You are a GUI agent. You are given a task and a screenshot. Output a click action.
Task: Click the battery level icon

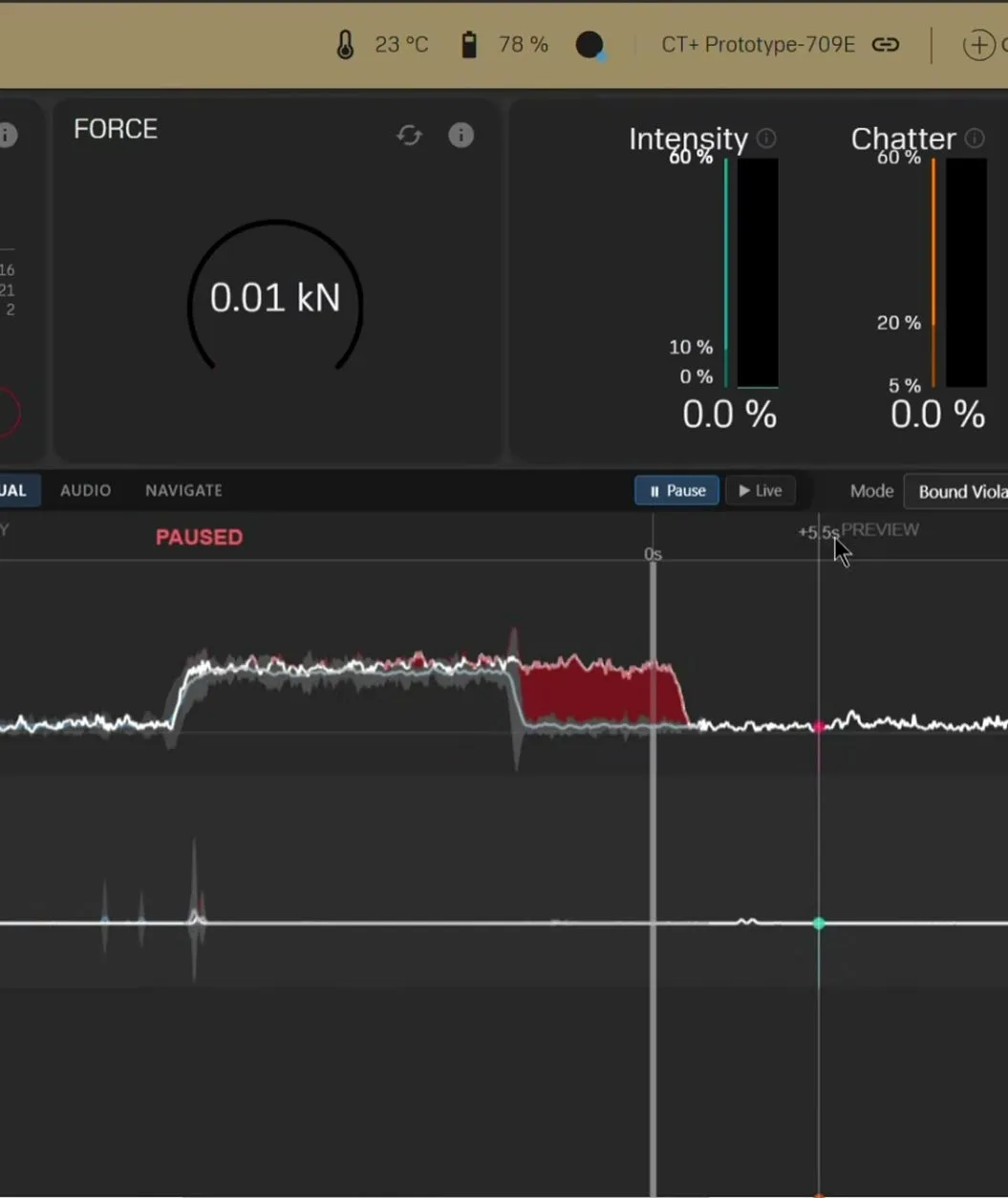(x=469, y=45)
